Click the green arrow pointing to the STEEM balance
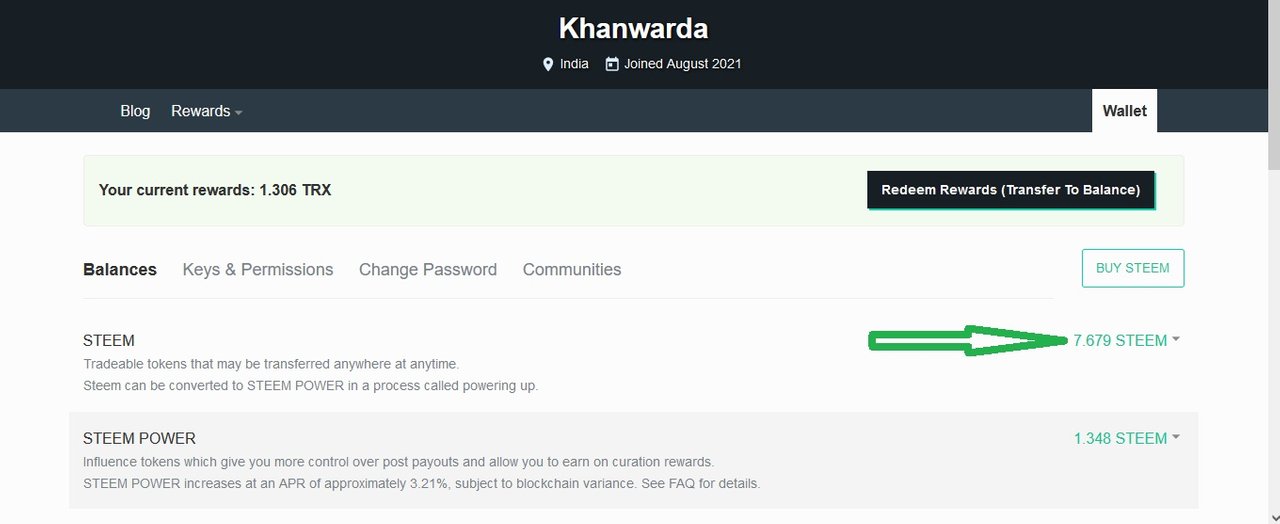Viewport: 1280px width, 524px height. (968, 340)
